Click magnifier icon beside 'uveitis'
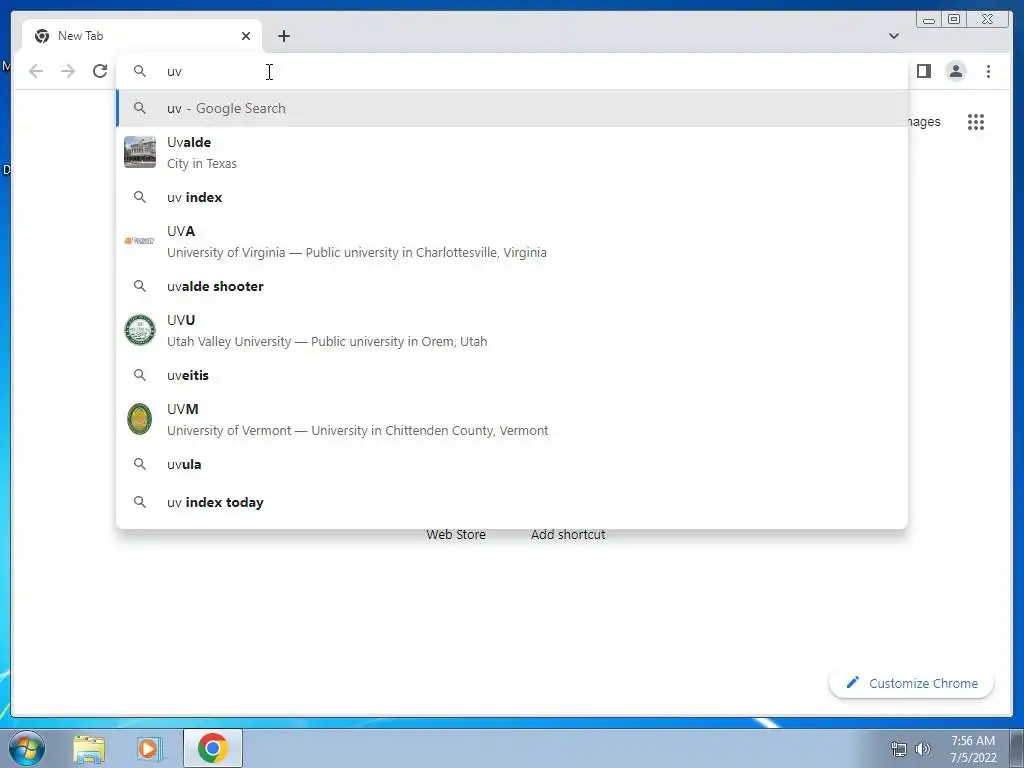 click(x=140, y=375)
